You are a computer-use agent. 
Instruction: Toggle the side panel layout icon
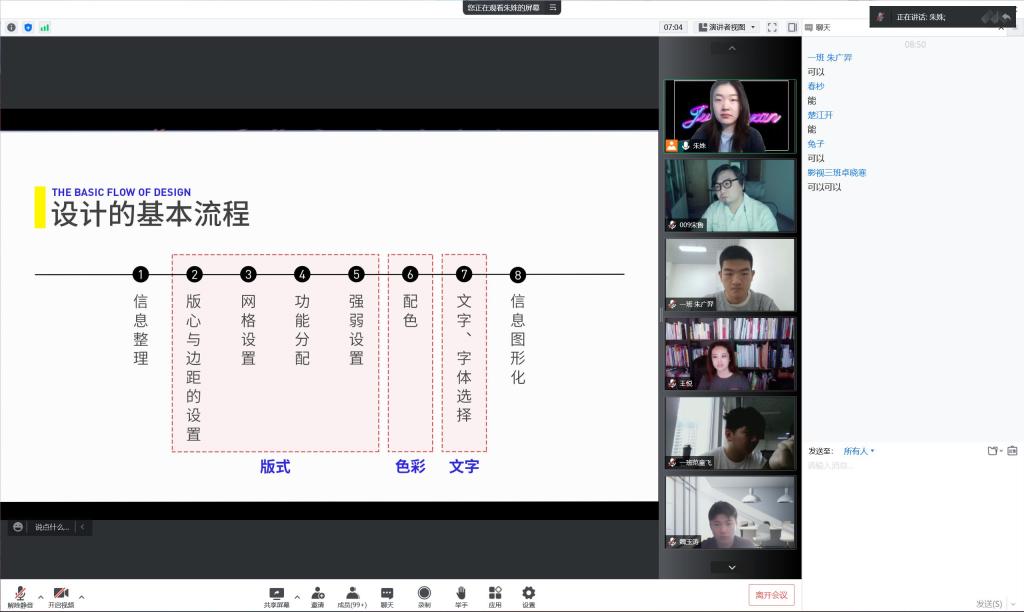[x=791, y=27]
